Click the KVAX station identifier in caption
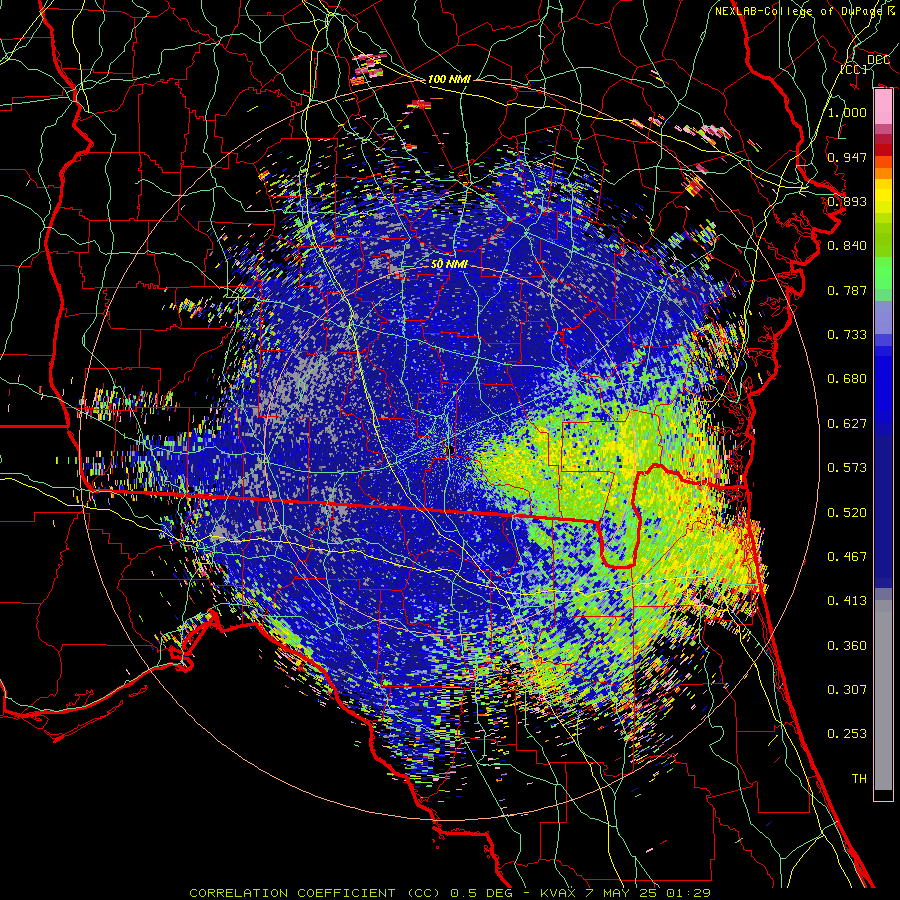 click(560, 893)
